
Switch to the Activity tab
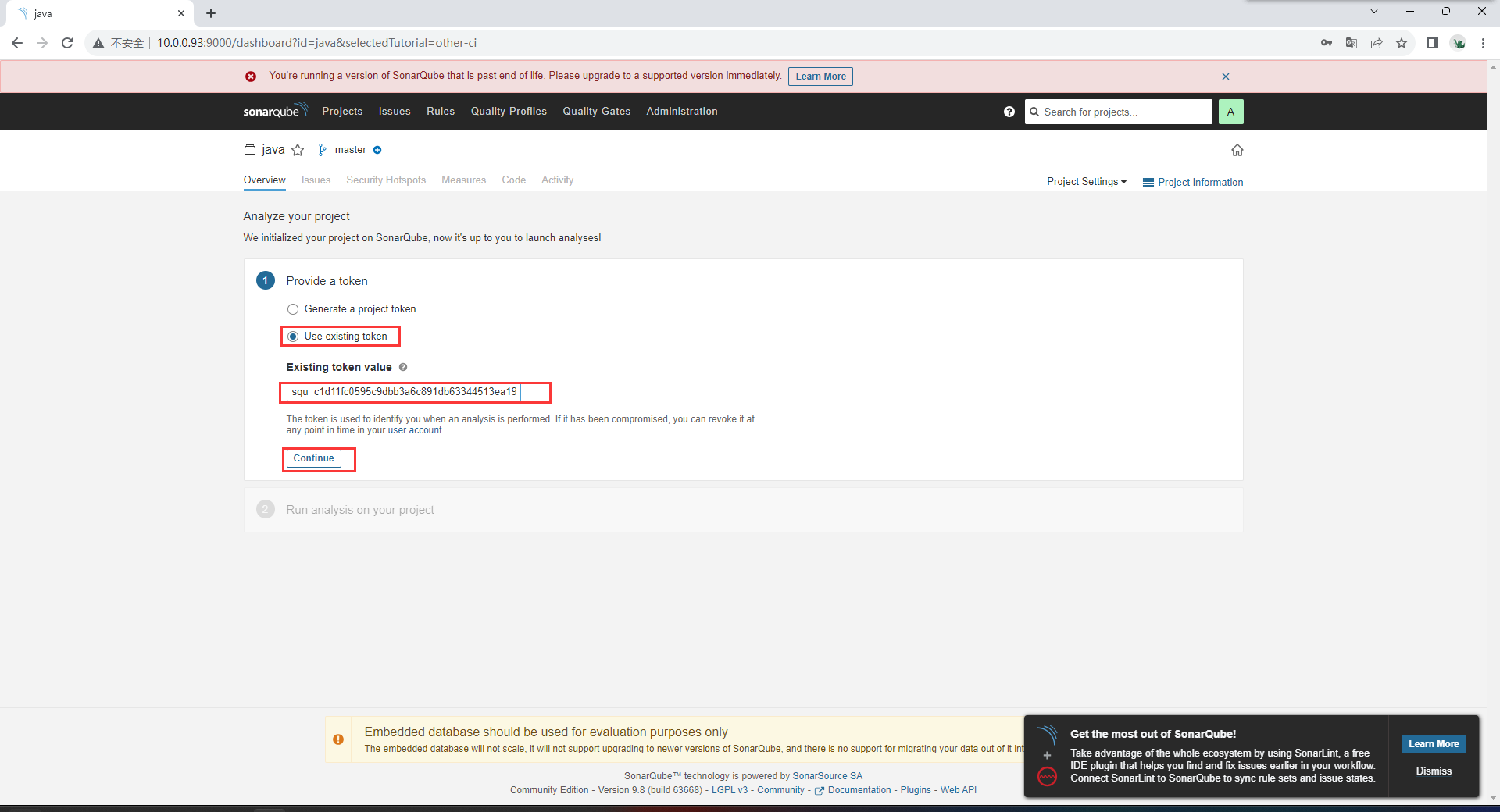tap(557, 180)
